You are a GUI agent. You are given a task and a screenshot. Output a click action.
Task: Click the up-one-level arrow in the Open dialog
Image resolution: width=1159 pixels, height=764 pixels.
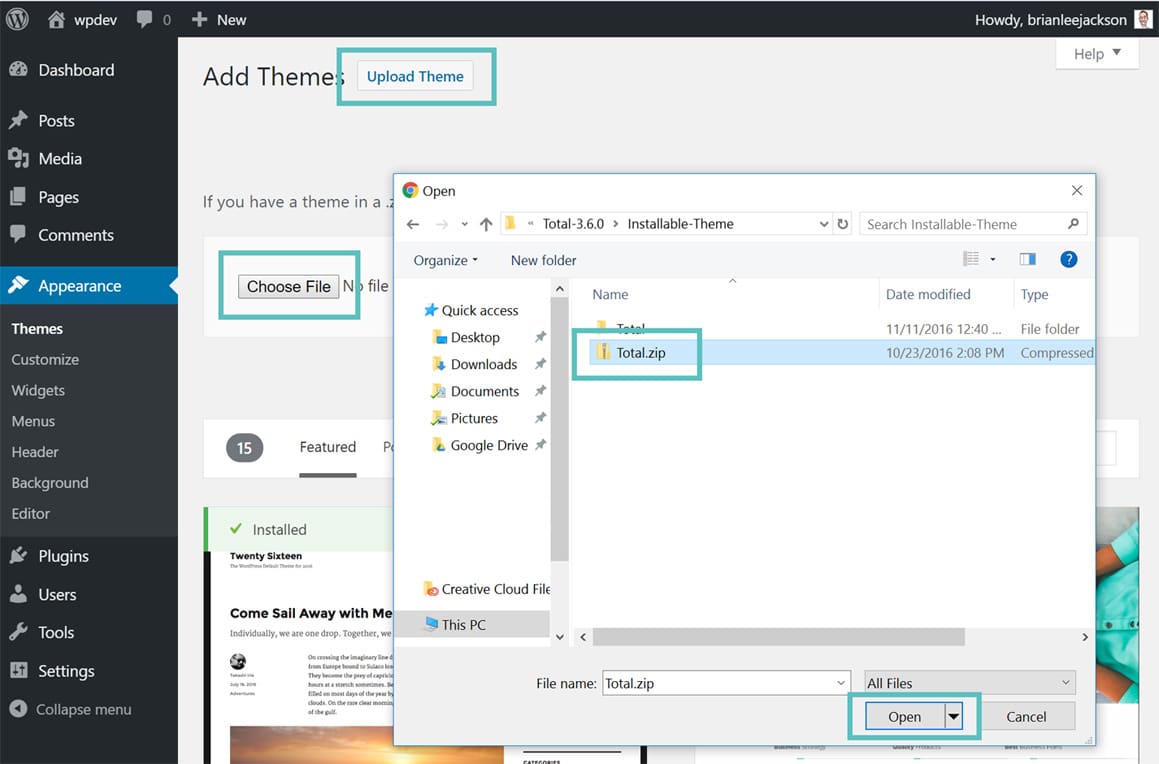click(487, 223)
